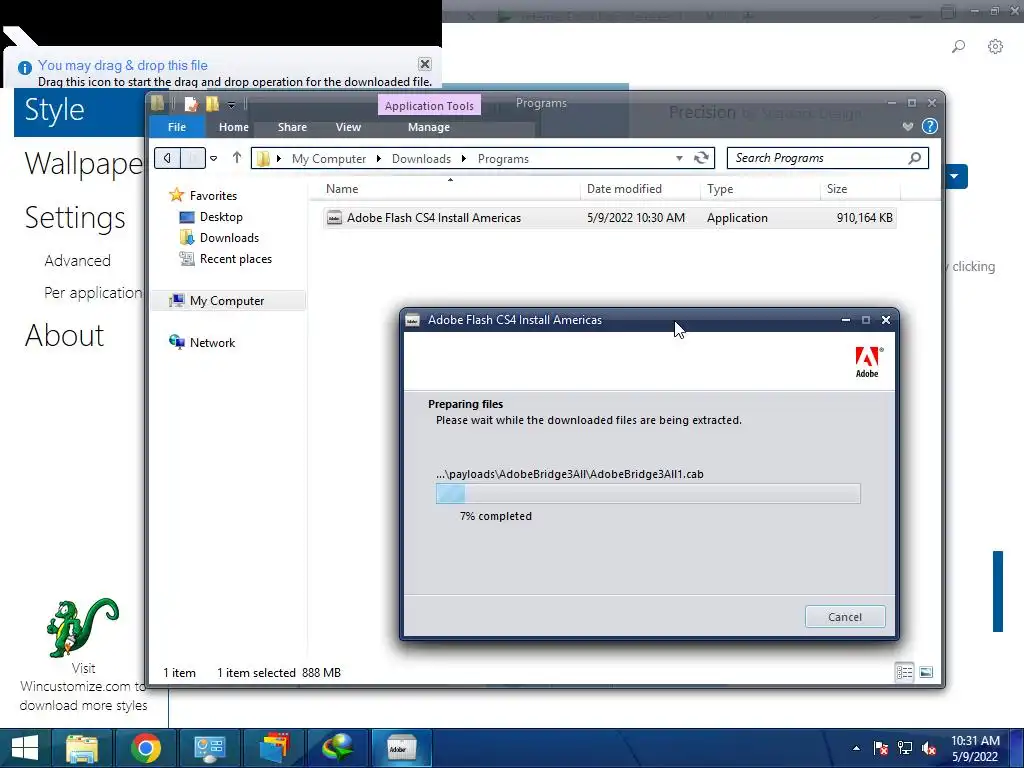Open Favorites in the navigation pane
The image size is (1024, 768).
[213, 195]
